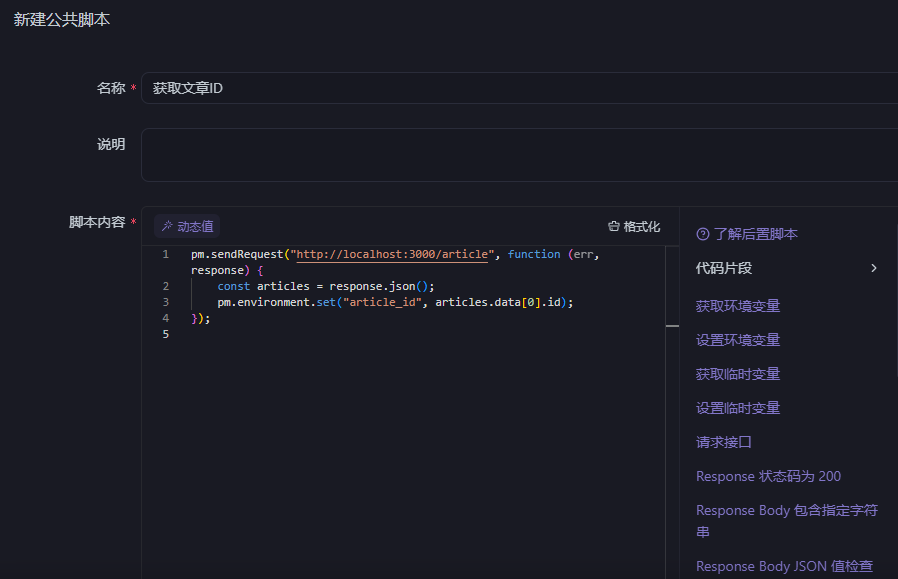Image resolution: width=898 pixels, height=579 pixels.
Task: Click the 动态值 dynamic value button
Action: coord(187,226)
